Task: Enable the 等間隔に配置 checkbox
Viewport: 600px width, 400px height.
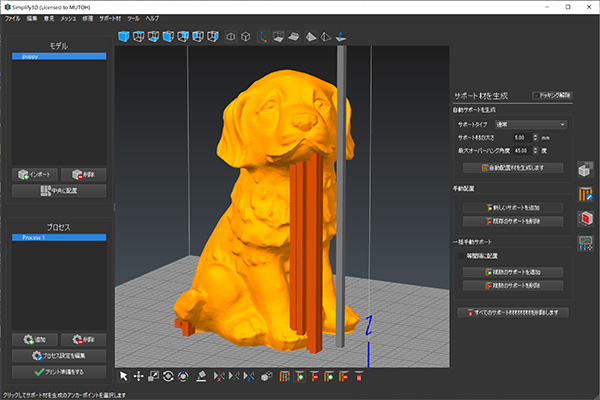Action: (462, 256)
